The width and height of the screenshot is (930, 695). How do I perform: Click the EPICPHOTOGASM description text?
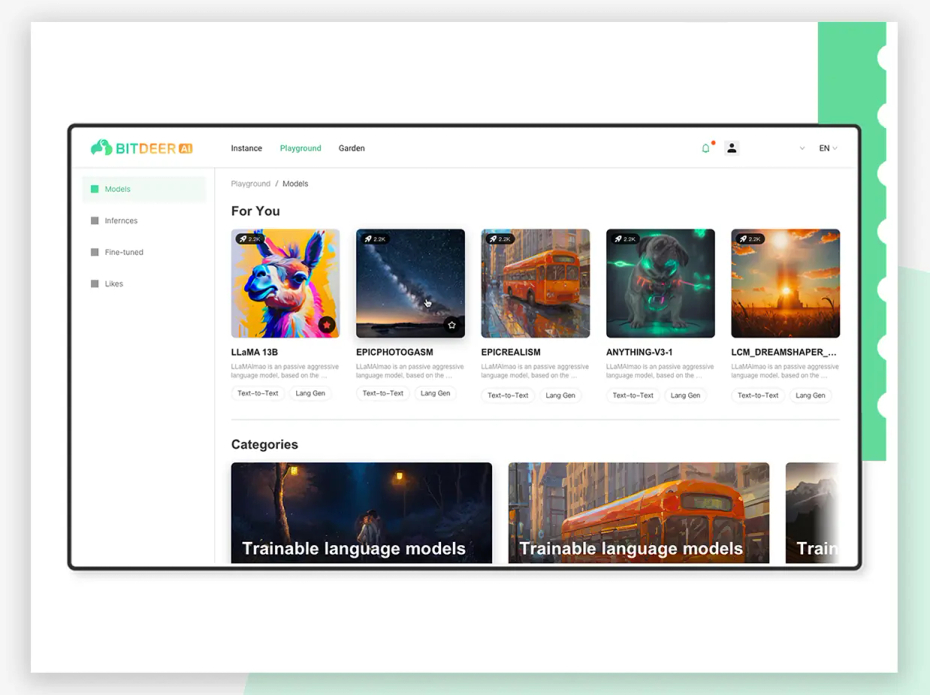[410, 371]
